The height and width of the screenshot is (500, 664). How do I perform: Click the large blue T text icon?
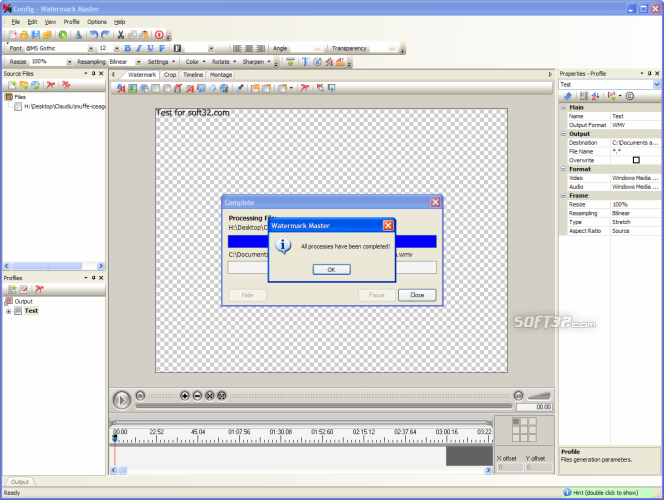[305, 62]
